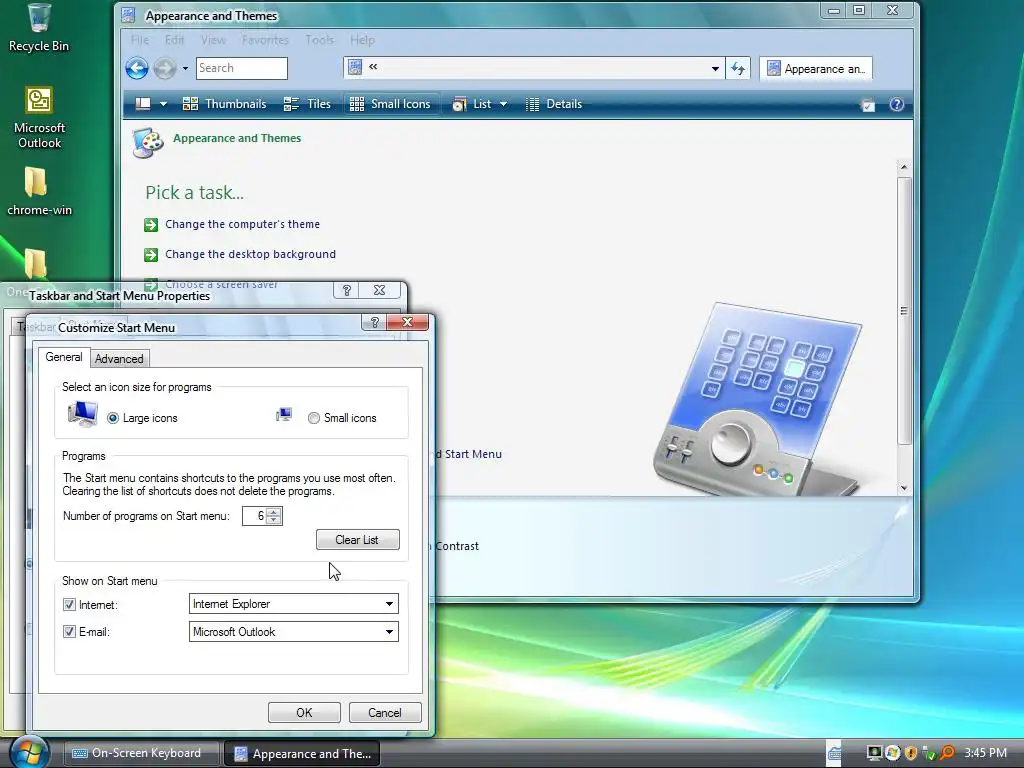Click the checklist icon near toolbar help

tap(868, 104)
